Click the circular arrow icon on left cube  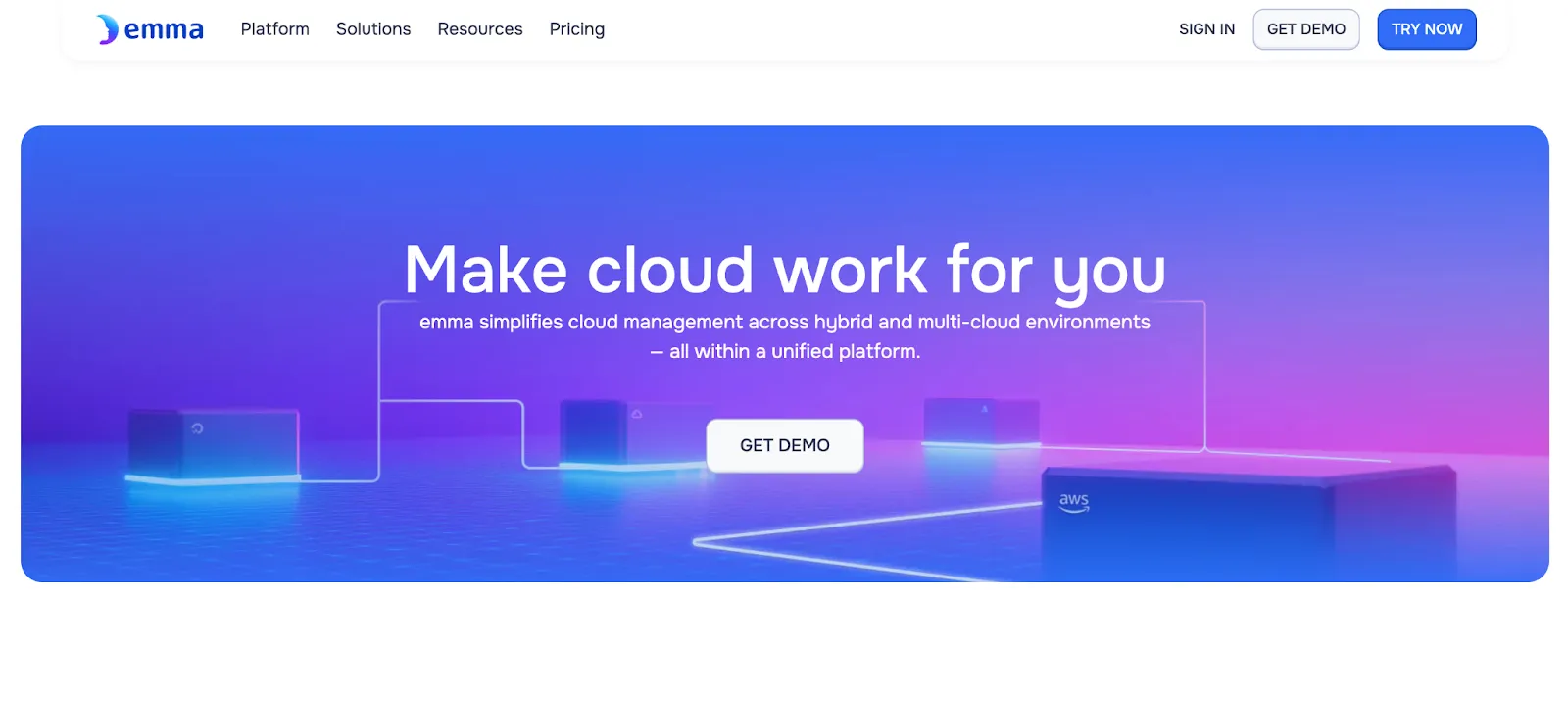pos(197,428)
